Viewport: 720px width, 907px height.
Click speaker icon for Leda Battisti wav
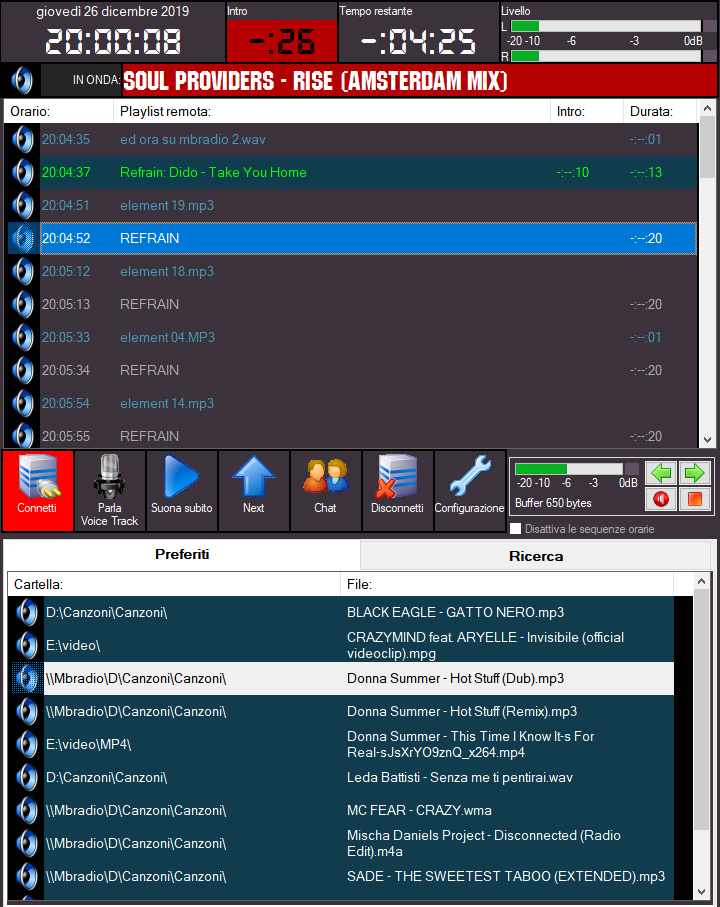(27, 777)
